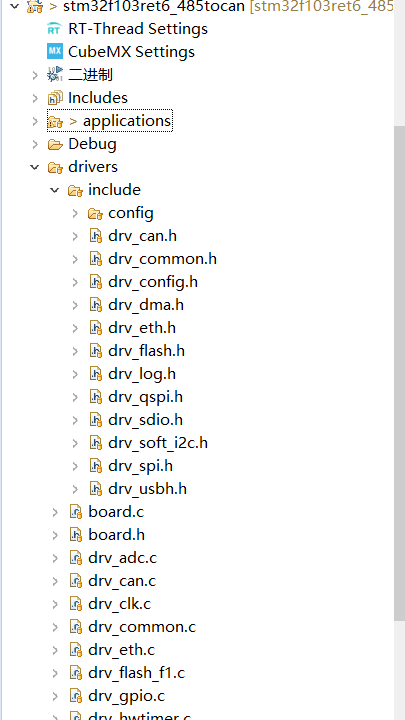Collapse the drivers folder
The width and height of the screenshot is (405, 720).
point(35,167)
